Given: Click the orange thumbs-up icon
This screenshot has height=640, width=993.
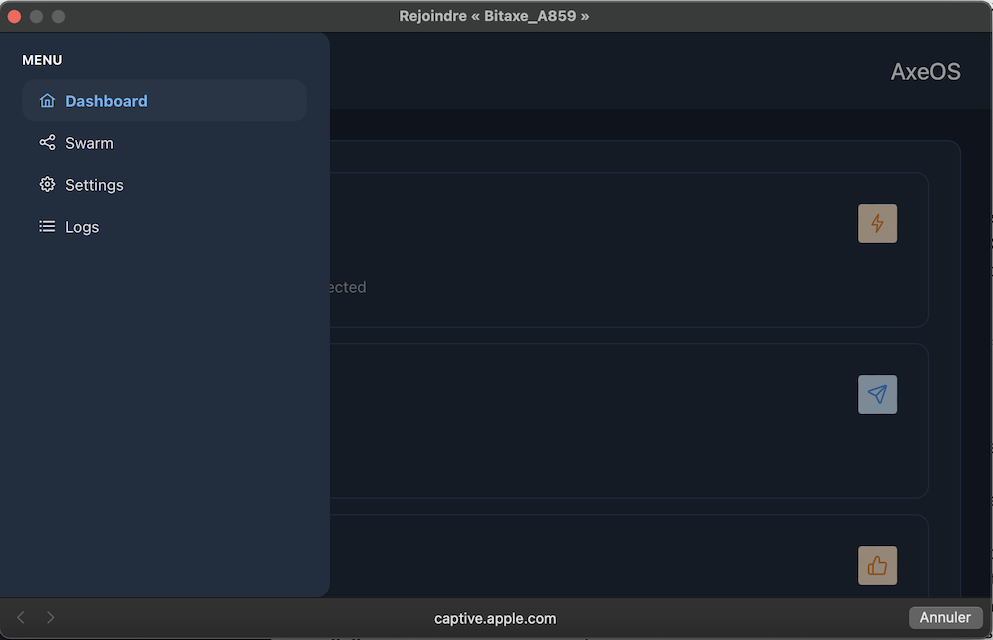Looking at the screenshot, I should (877, 566).
